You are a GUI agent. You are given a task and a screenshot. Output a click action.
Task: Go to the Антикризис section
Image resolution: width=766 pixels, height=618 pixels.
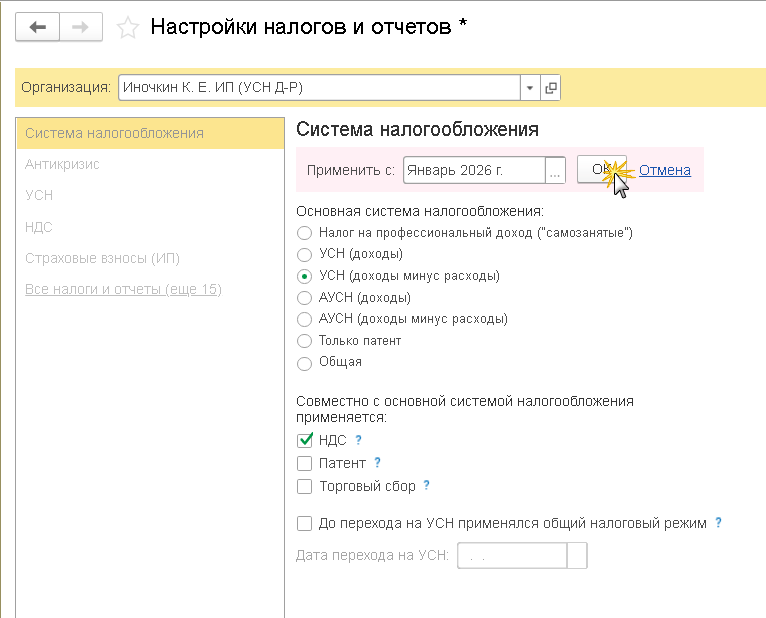tap(62, 164)
